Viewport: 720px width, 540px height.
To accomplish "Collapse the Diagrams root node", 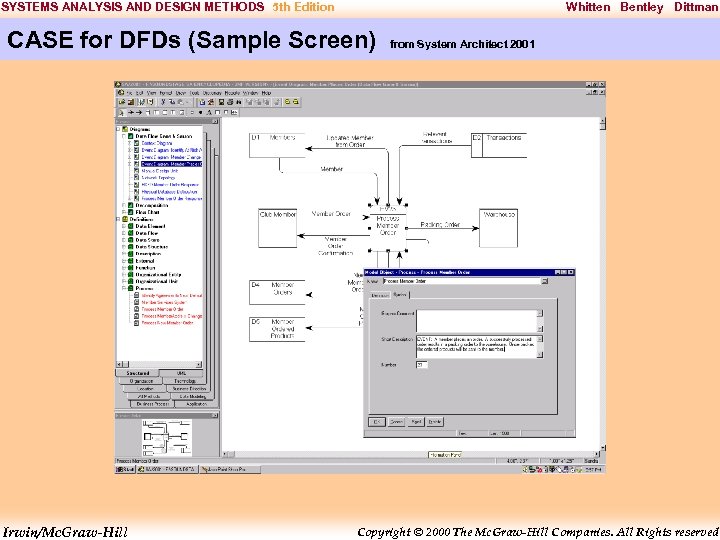I will click(x=118, y=129).
